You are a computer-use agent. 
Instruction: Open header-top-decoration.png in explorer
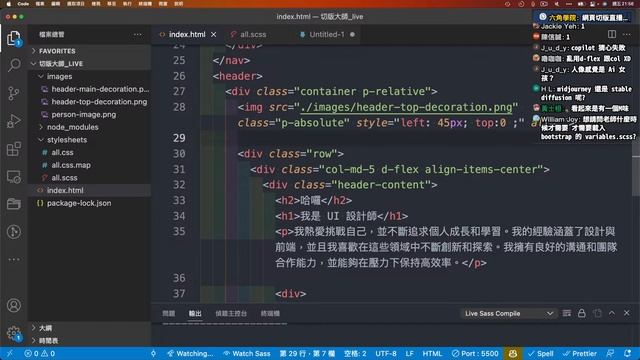tap(99, 102)
